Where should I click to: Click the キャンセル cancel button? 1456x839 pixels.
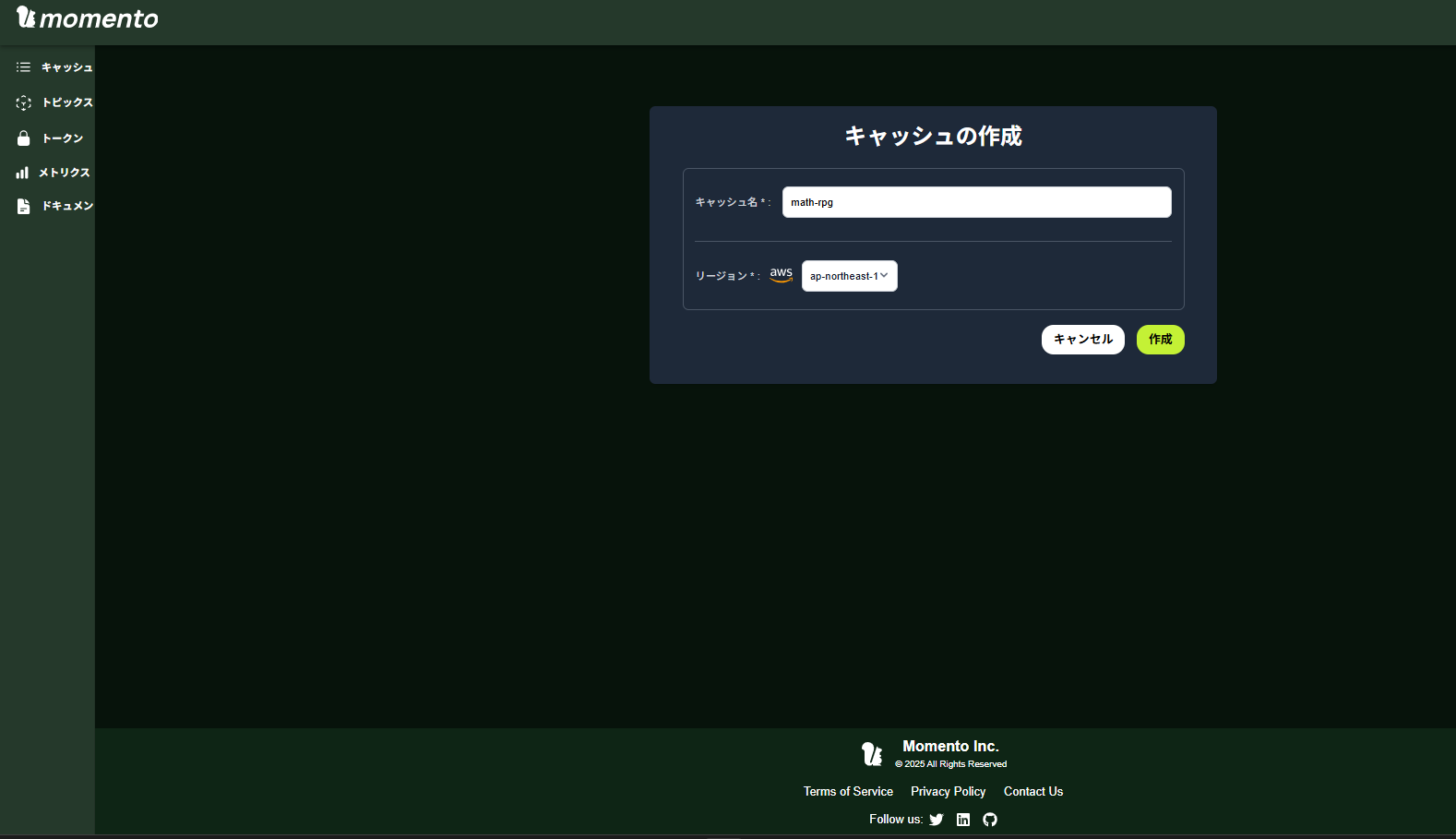1083,340
